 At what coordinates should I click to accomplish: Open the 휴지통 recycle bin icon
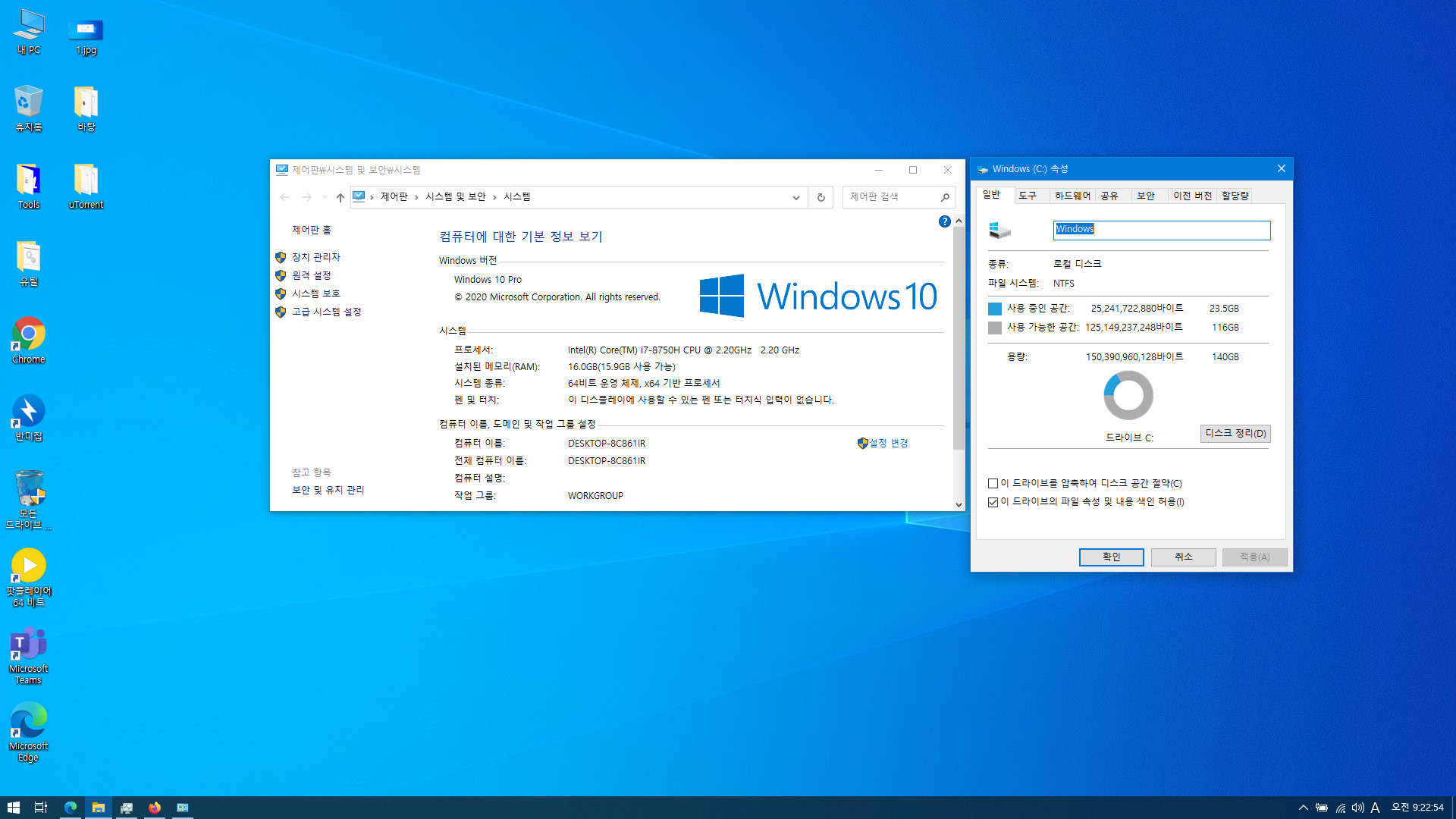pyautogui.click(x=29, y=109)
